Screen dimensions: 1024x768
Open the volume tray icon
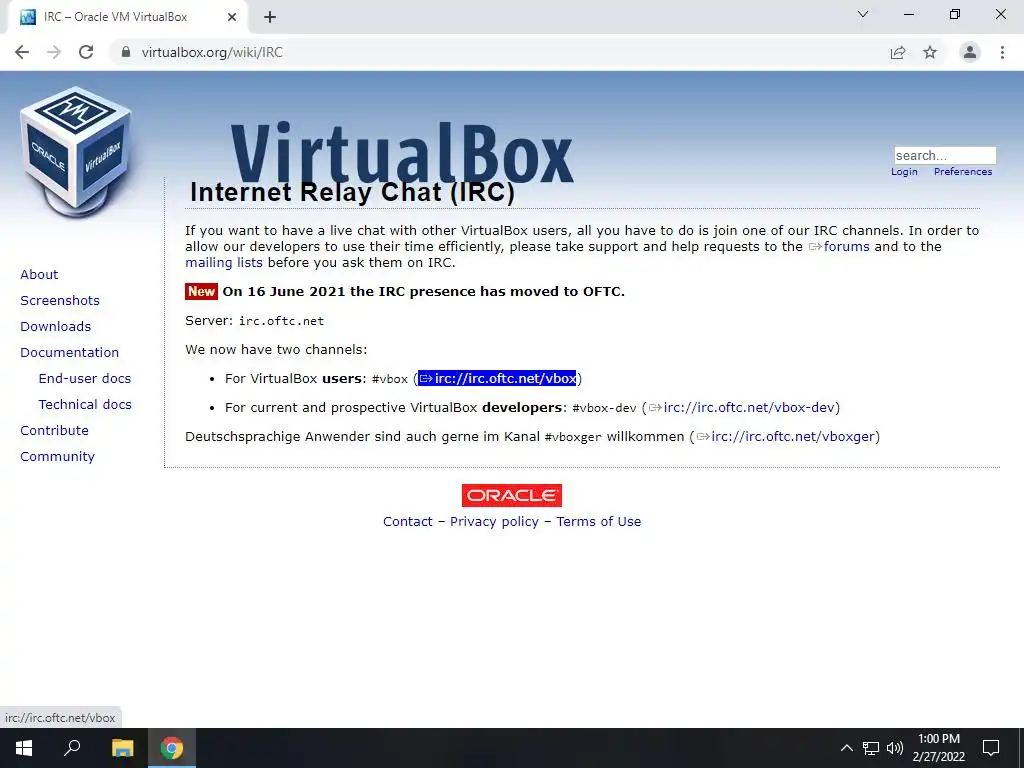click(x=895, y=748)
